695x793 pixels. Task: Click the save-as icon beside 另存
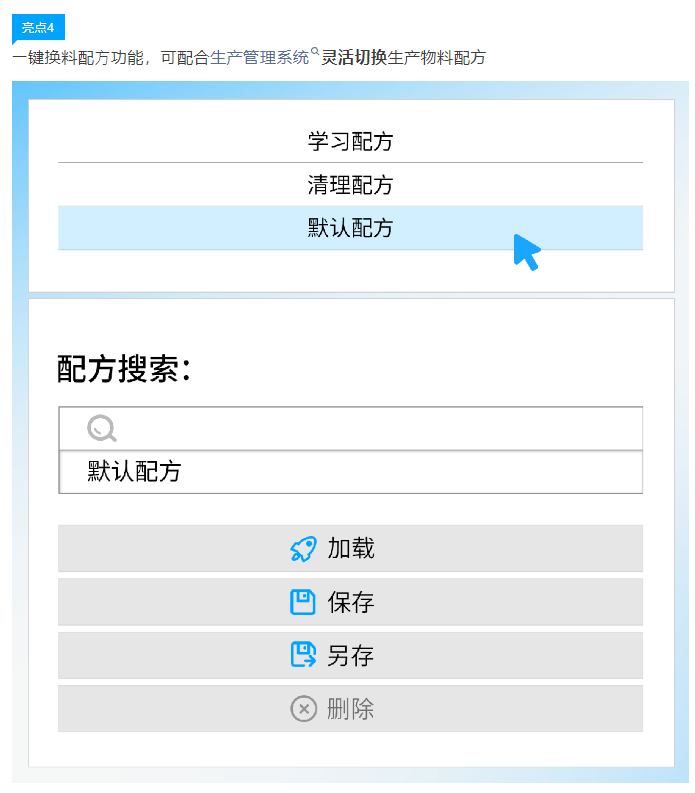tap(303, 655)
